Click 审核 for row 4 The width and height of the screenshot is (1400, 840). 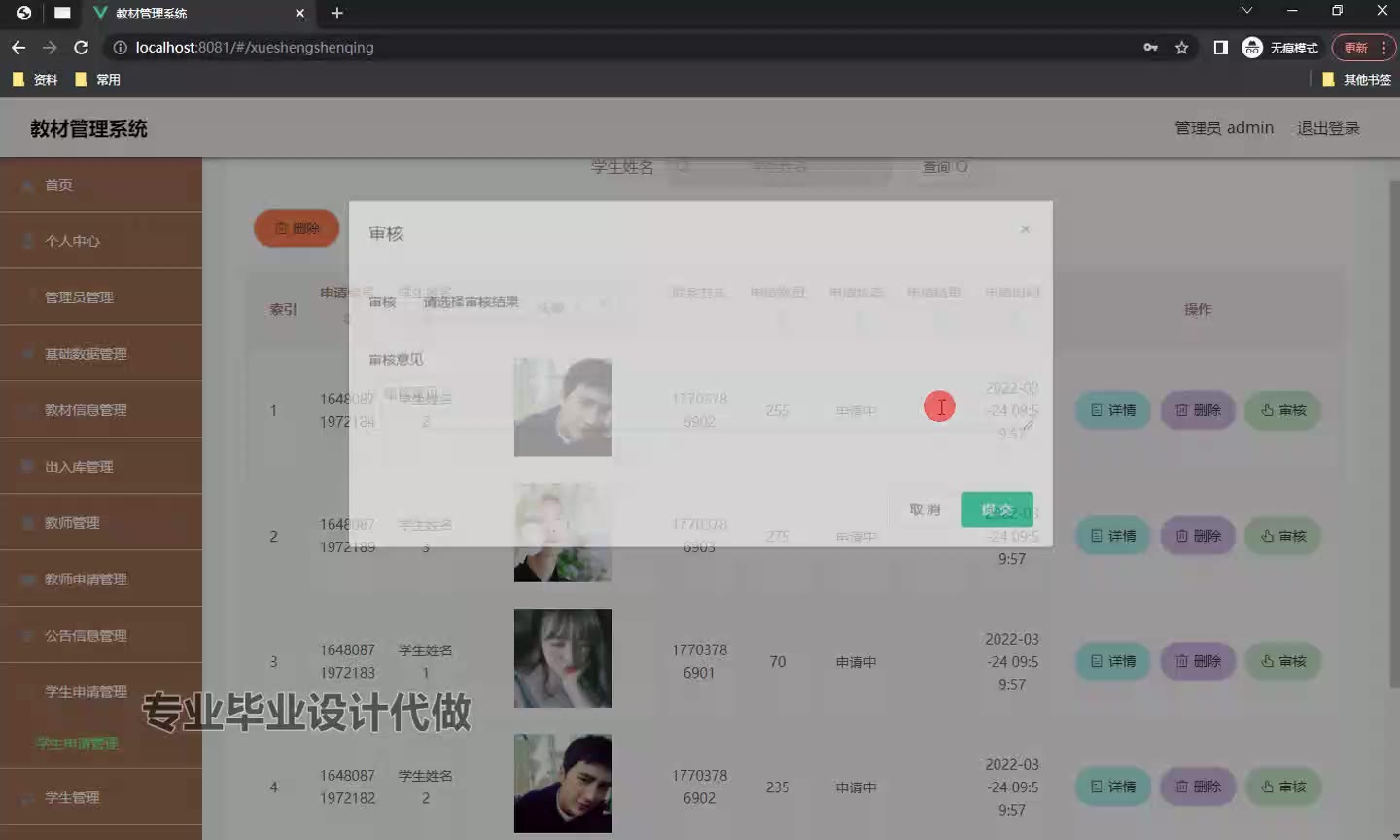(x=1283, y=787)
